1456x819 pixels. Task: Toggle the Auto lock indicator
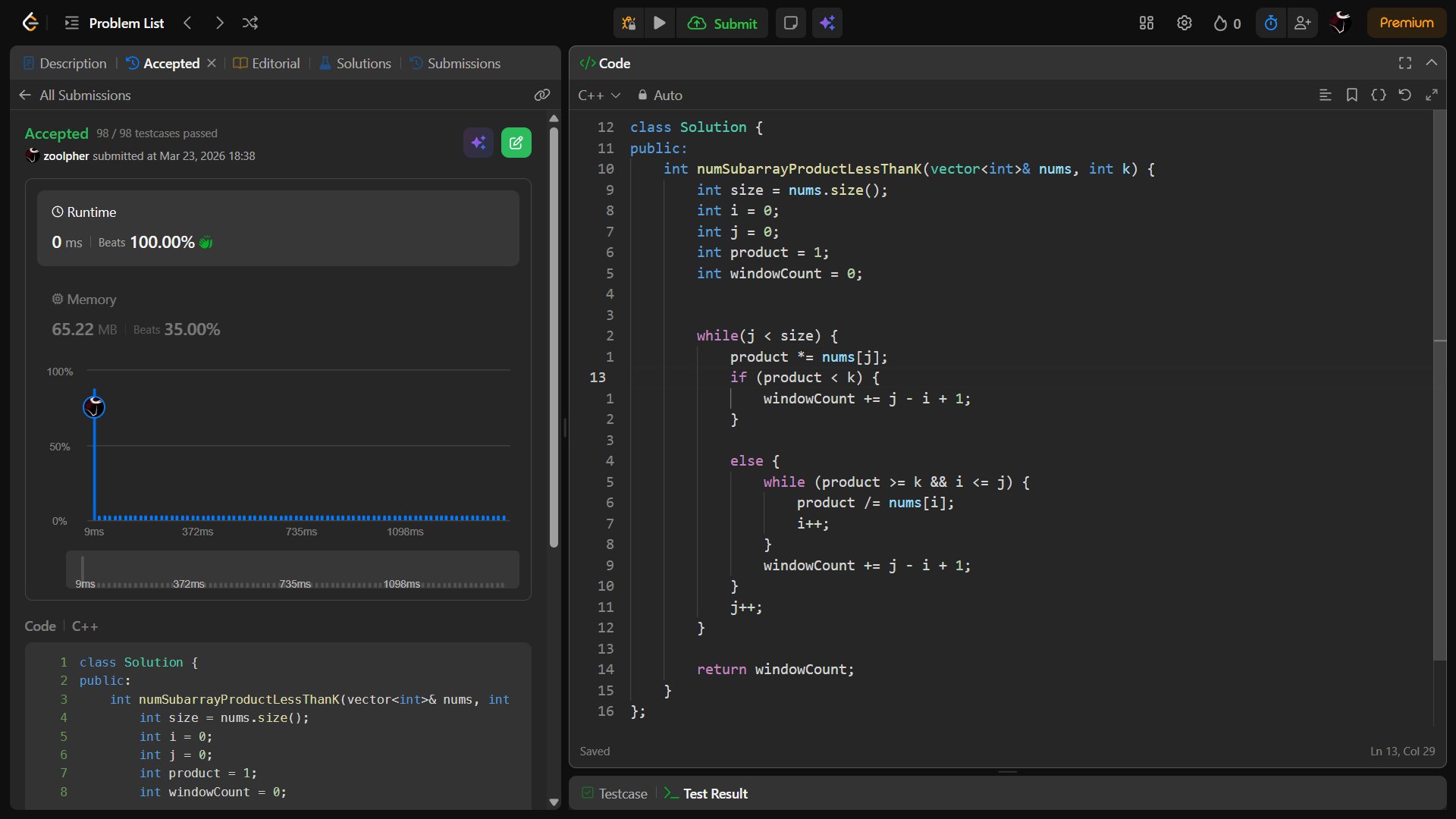[x=660, y=95]
